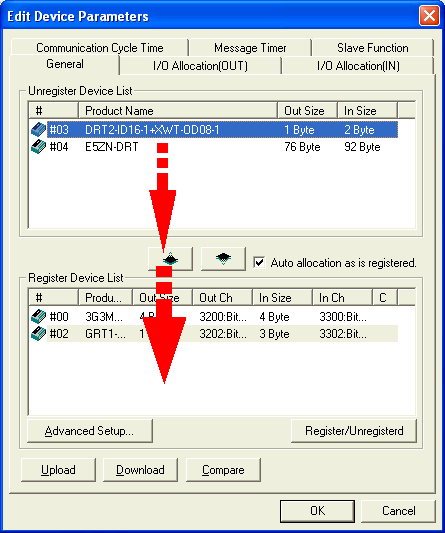Sort register list by In Size header
The width and height of the screenshot is (445, 533).
[x=282, y=297]
